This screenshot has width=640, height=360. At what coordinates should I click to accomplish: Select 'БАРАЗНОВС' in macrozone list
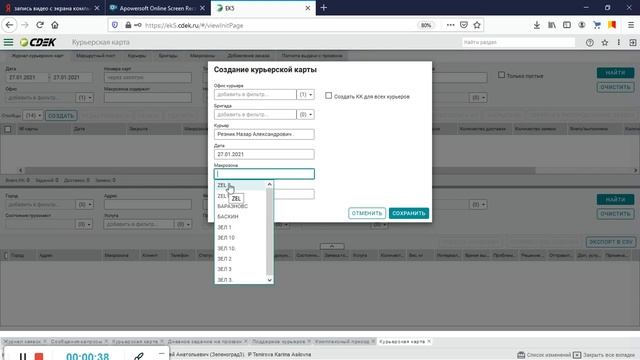point(240,206)
